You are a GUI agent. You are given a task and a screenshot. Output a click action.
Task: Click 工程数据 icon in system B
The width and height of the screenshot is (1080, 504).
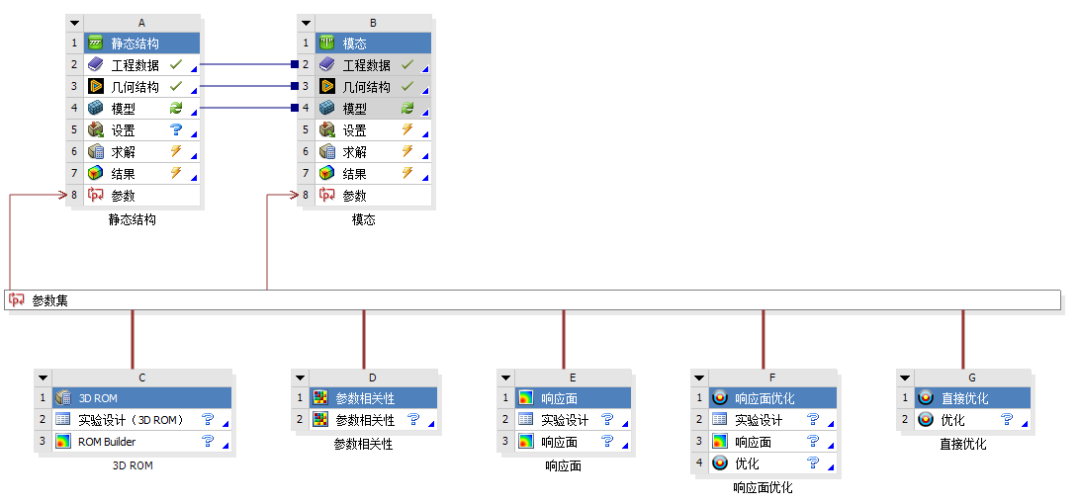click(327, 65)
